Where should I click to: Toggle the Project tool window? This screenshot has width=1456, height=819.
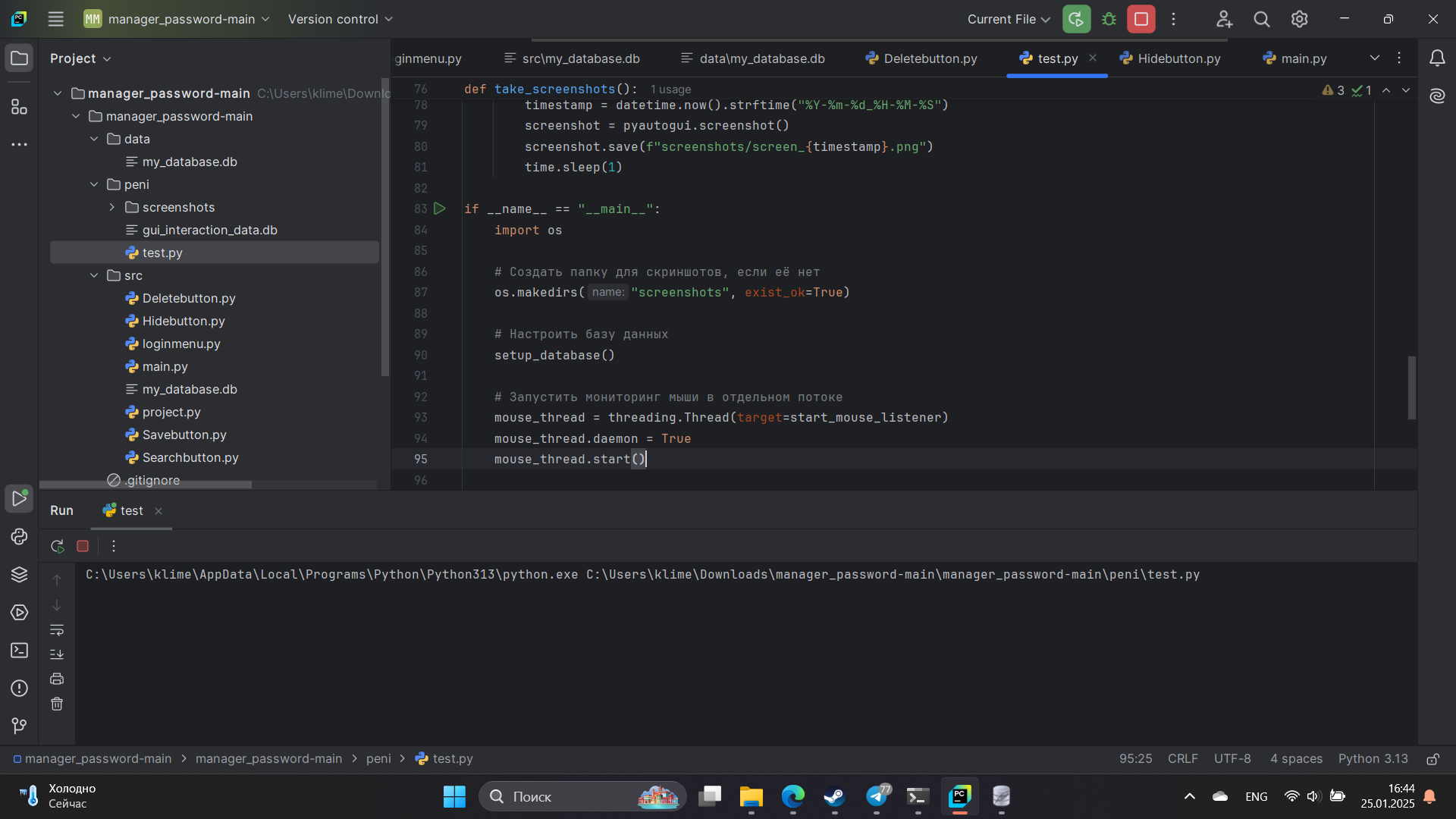[19, 58]
